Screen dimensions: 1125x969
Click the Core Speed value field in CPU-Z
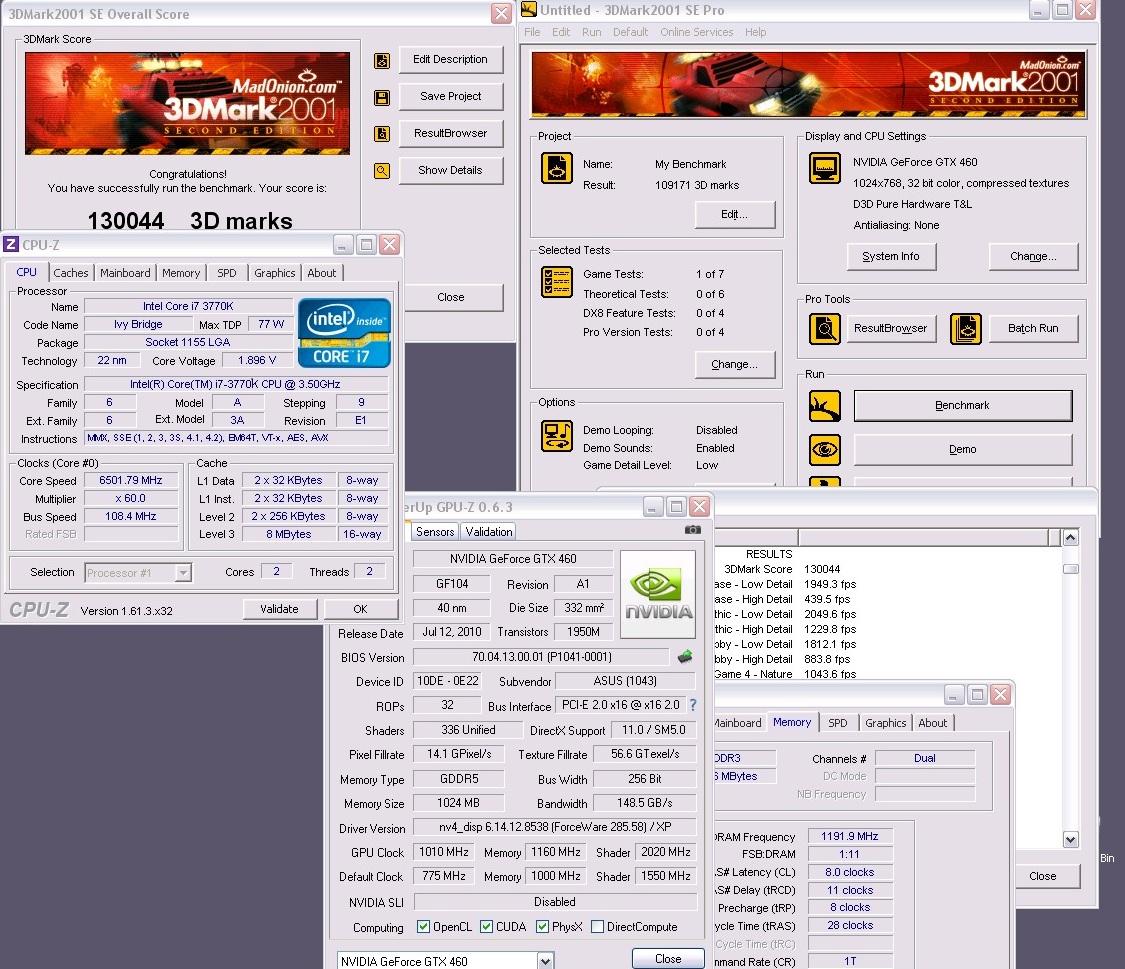pos(131,481)
